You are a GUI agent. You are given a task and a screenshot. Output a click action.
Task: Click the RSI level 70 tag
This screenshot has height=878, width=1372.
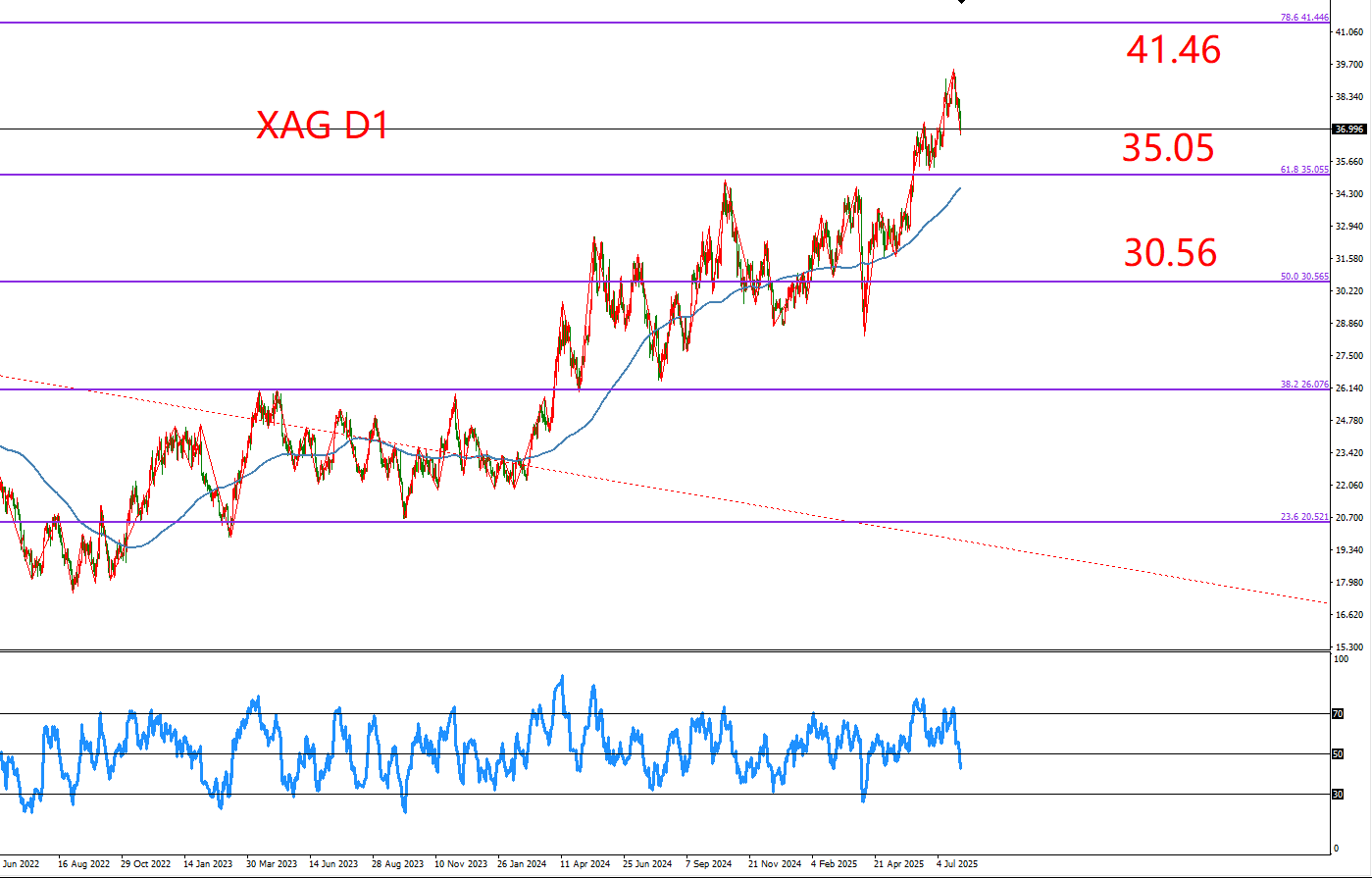[x=1338, y=714]
